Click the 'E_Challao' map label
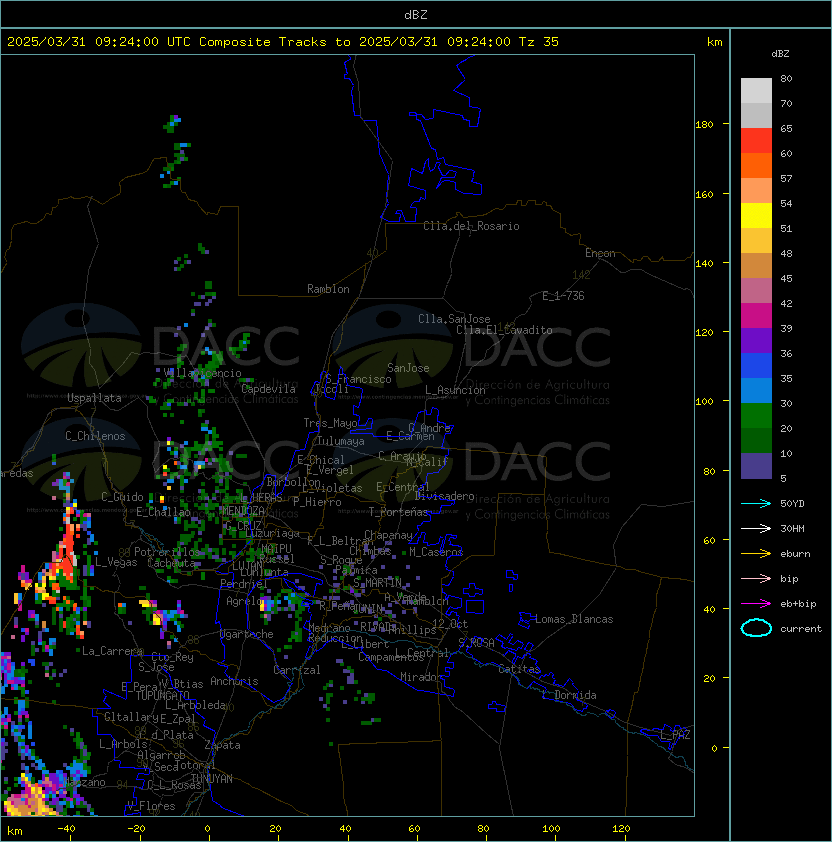832x842 pixels. [163, 512]
